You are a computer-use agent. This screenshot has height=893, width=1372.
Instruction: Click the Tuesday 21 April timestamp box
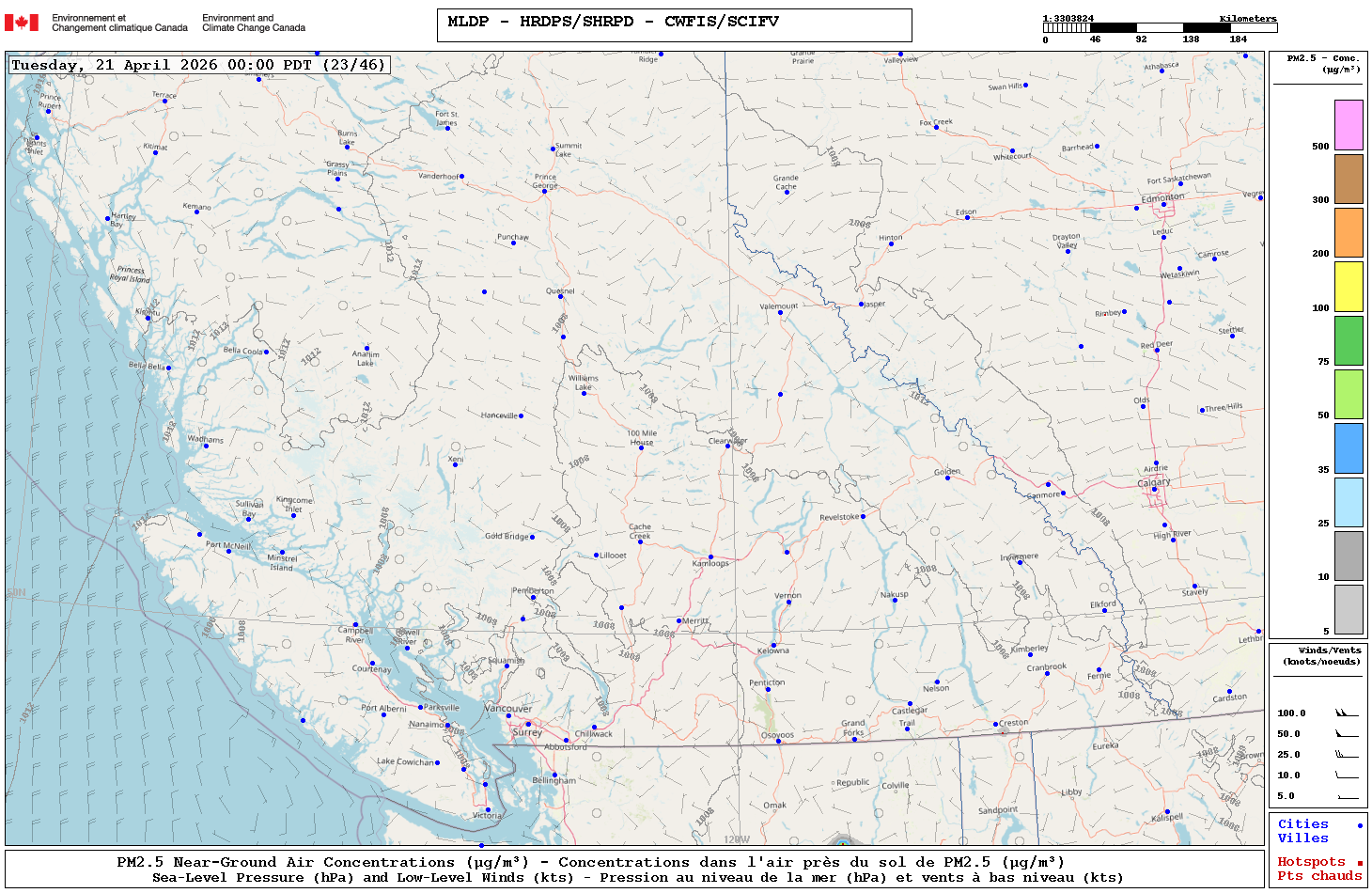[198, 65]
